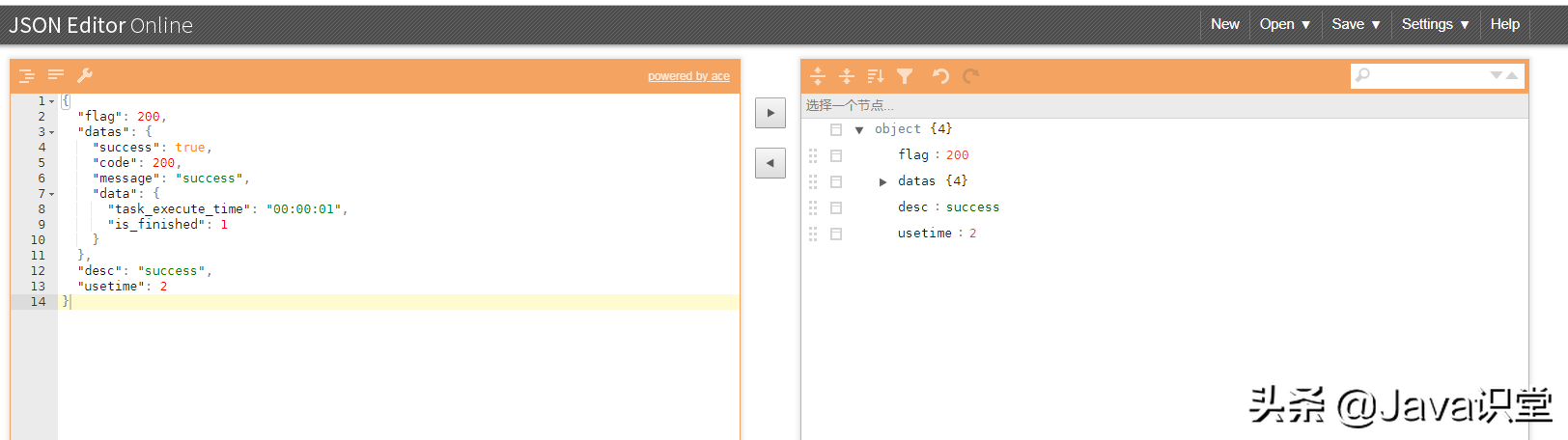
Task: Copy JSON to the right tree panel
Action: [770, 113]
